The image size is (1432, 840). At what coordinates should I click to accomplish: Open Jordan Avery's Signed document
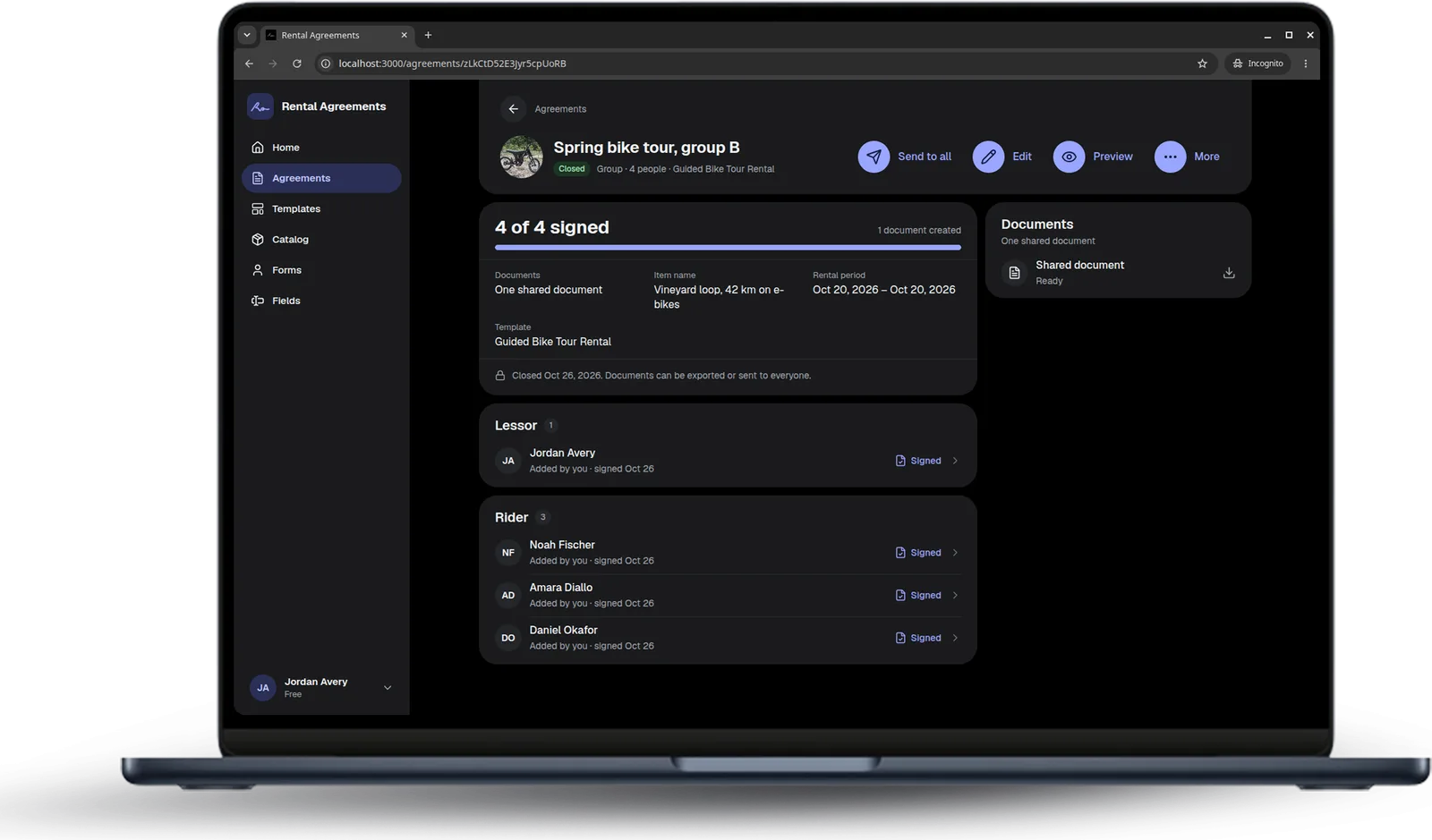918,461
